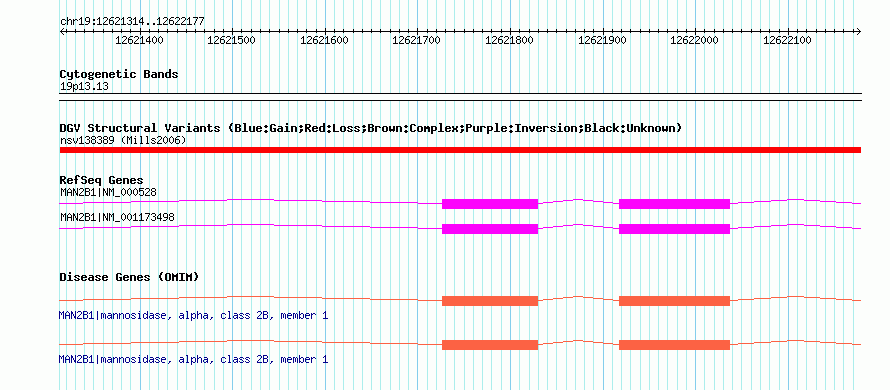Click the right arrow end of ruler
The height and width of the screenshot is (390, 890).
(x=859, y=31)
